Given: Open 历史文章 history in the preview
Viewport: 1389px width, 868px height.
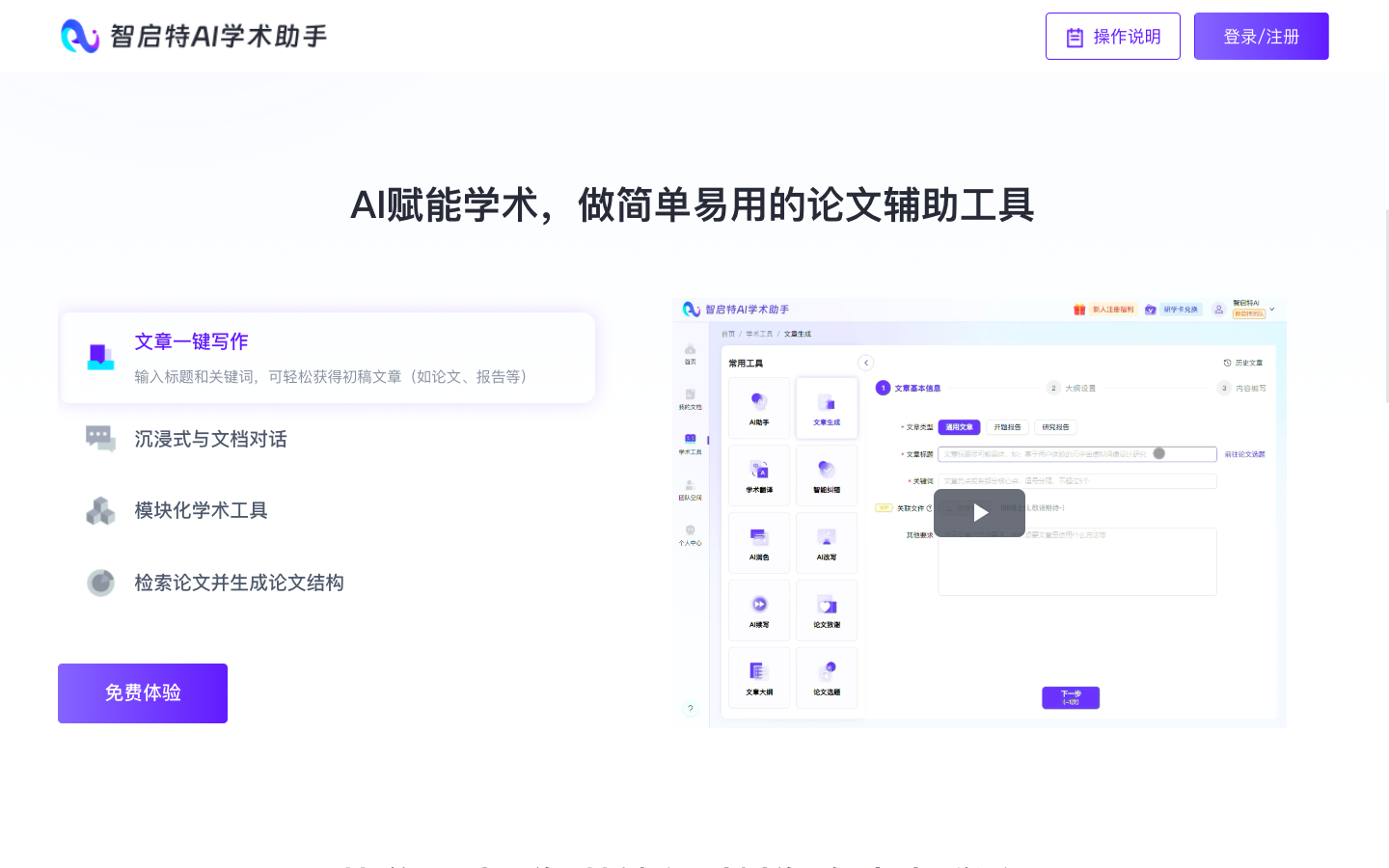Looking at the screenshot, I should (1243, 363).
